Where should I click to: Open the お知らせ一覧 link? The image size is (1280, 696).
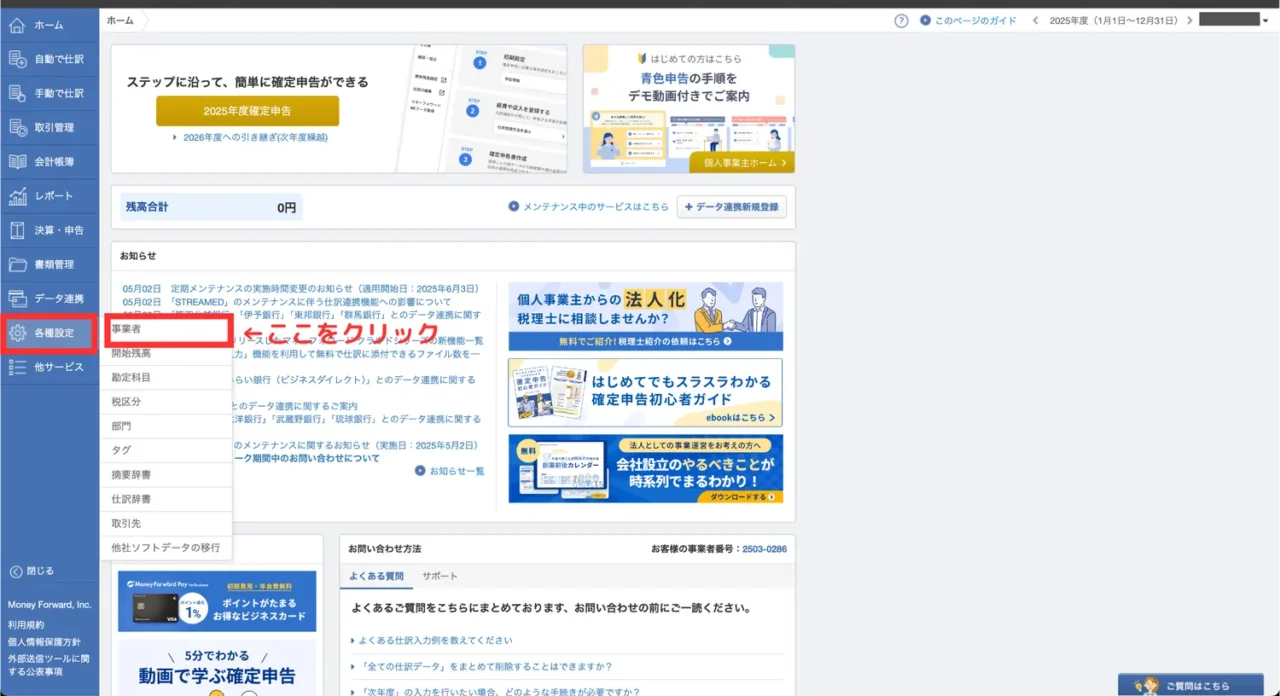450,471
